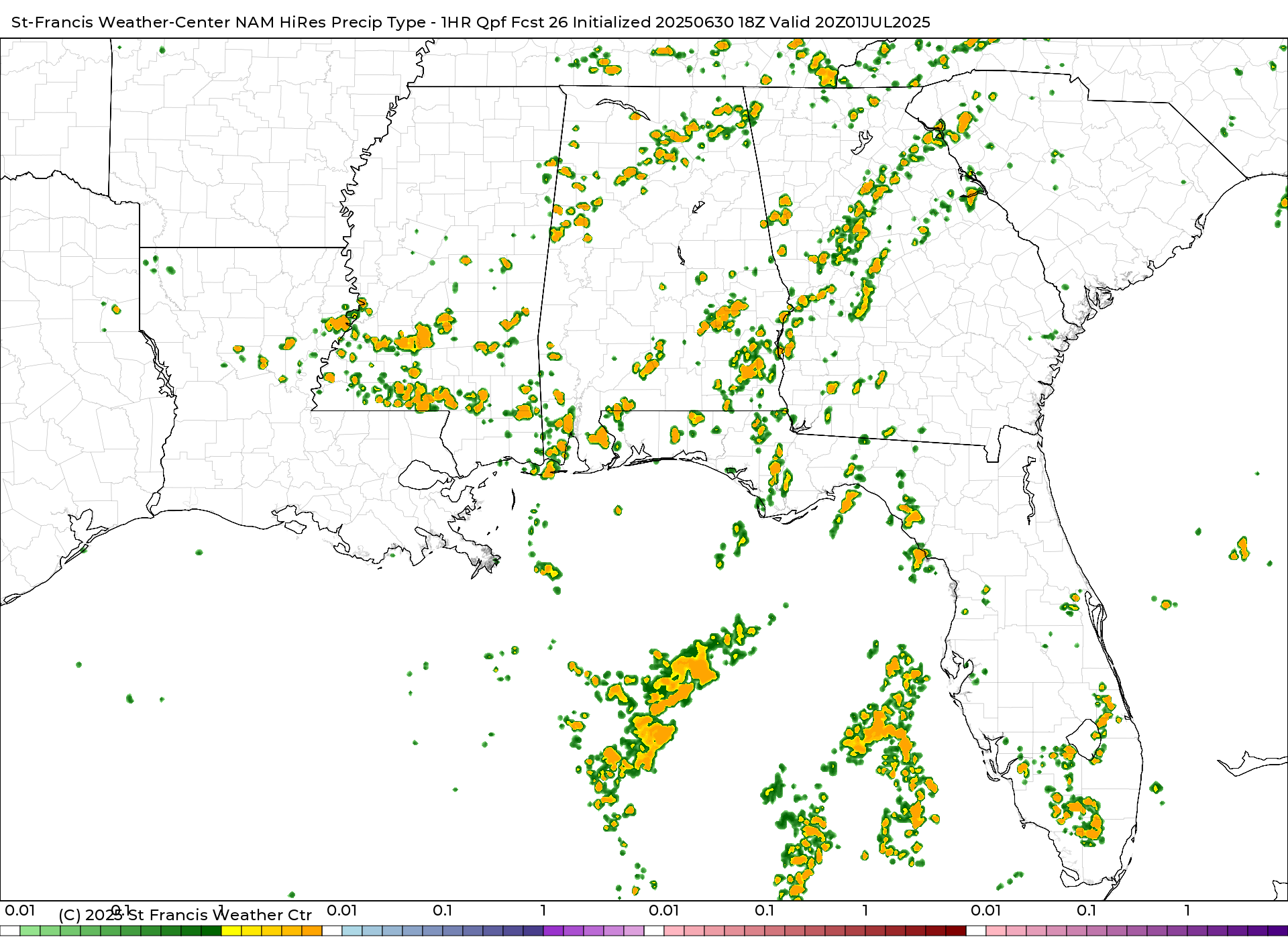Select the lightest green legend swatch

click(x=30, y=931)
